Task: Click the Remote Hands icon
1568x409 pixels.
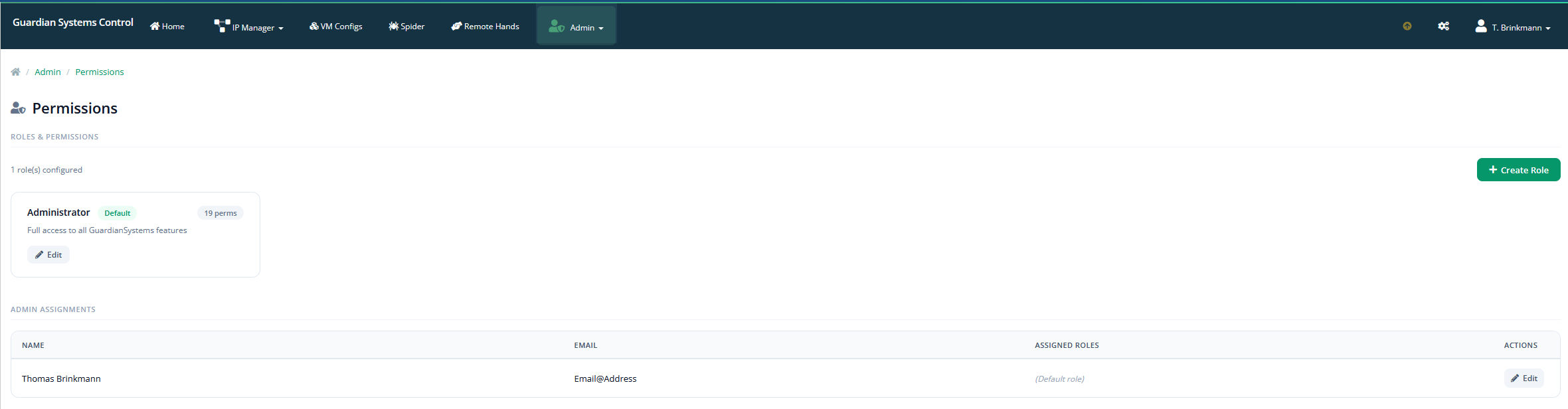Action: click(456, 26)
